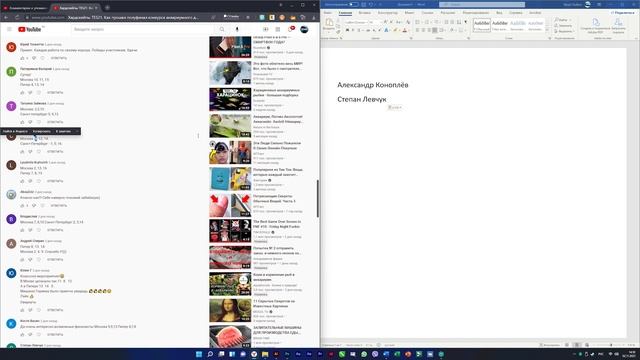
Task: Show paragraph marks in Word
Action: [x=466, y=22]
